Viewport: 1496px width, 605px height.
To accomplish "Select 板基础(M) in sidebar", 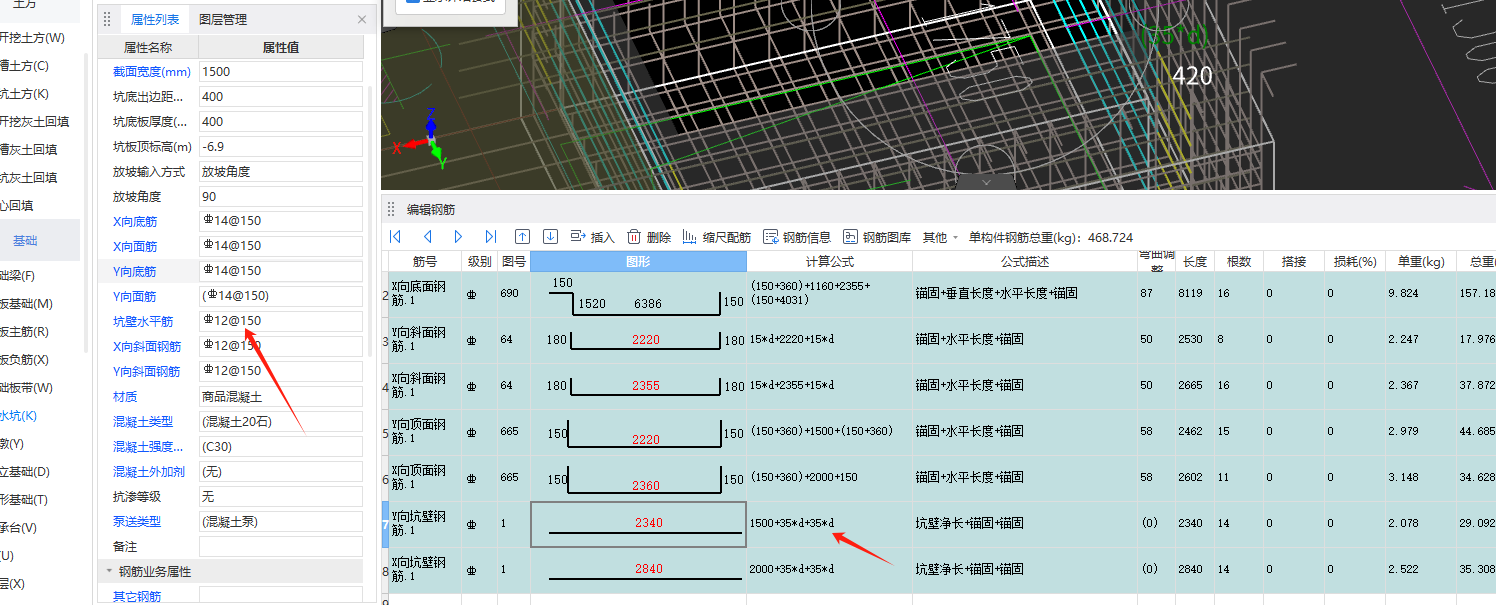I will 26,303.
